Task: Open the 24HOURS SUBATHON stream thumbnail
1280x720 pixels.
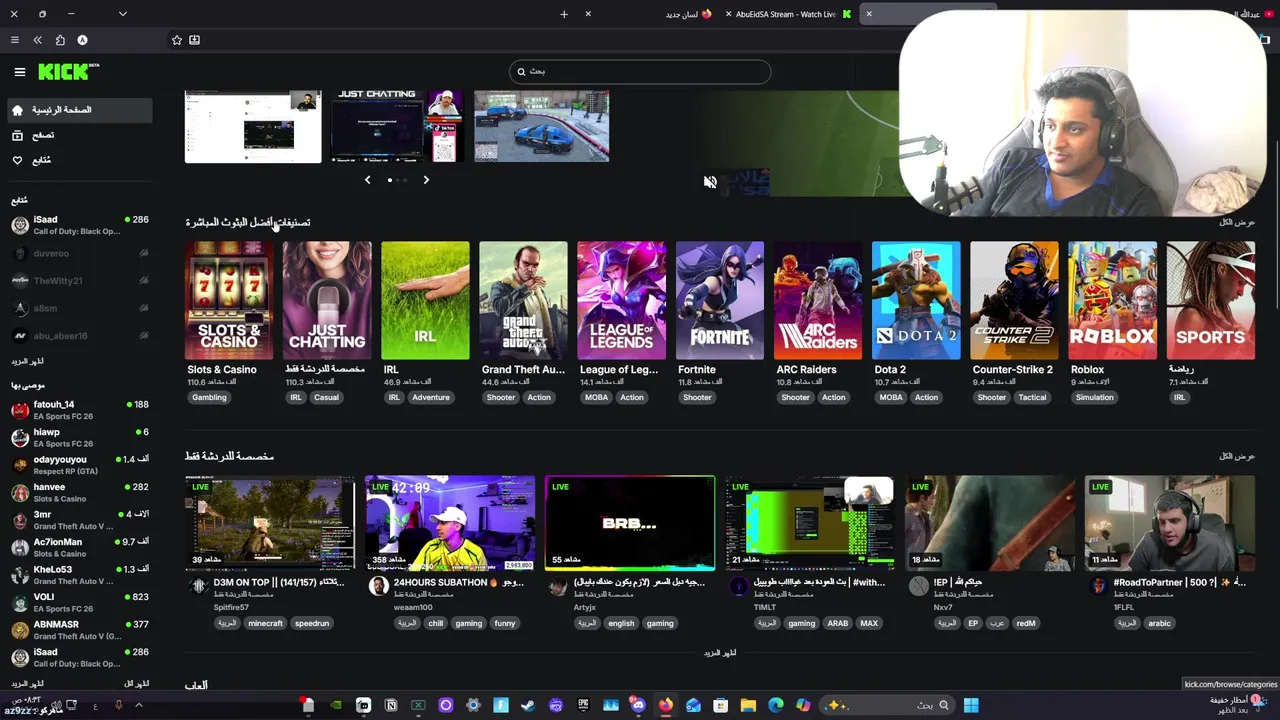Action: point(450,523)
